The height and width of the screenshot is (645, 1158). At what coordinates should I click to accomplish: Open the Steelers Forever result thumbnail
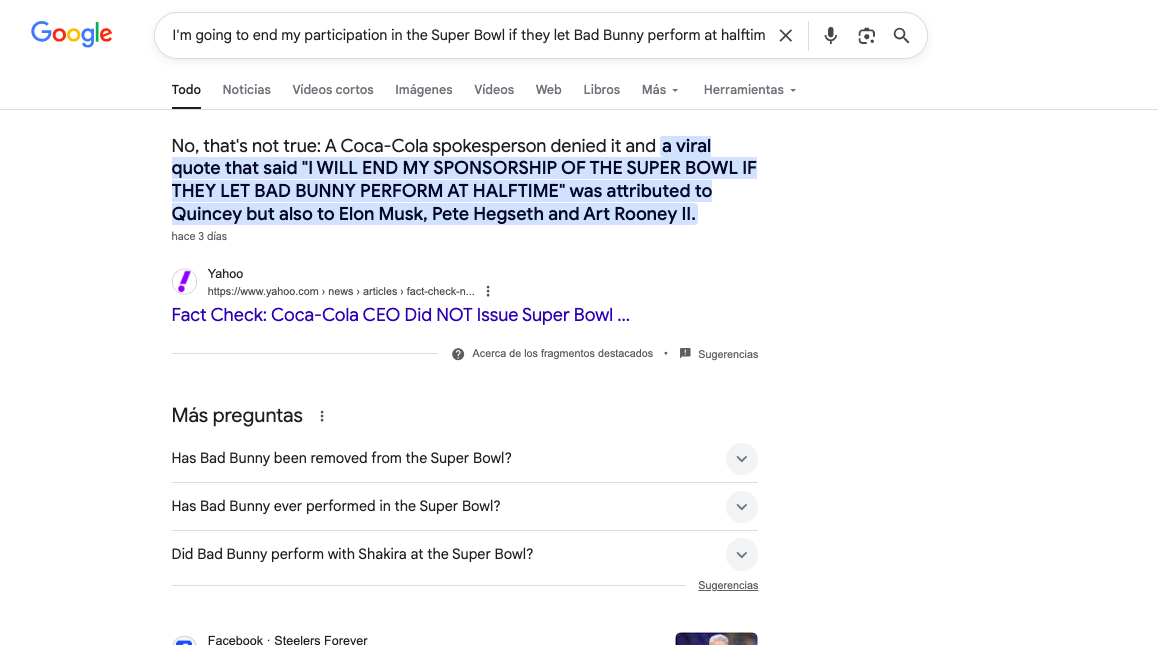(x=716, y=639)
